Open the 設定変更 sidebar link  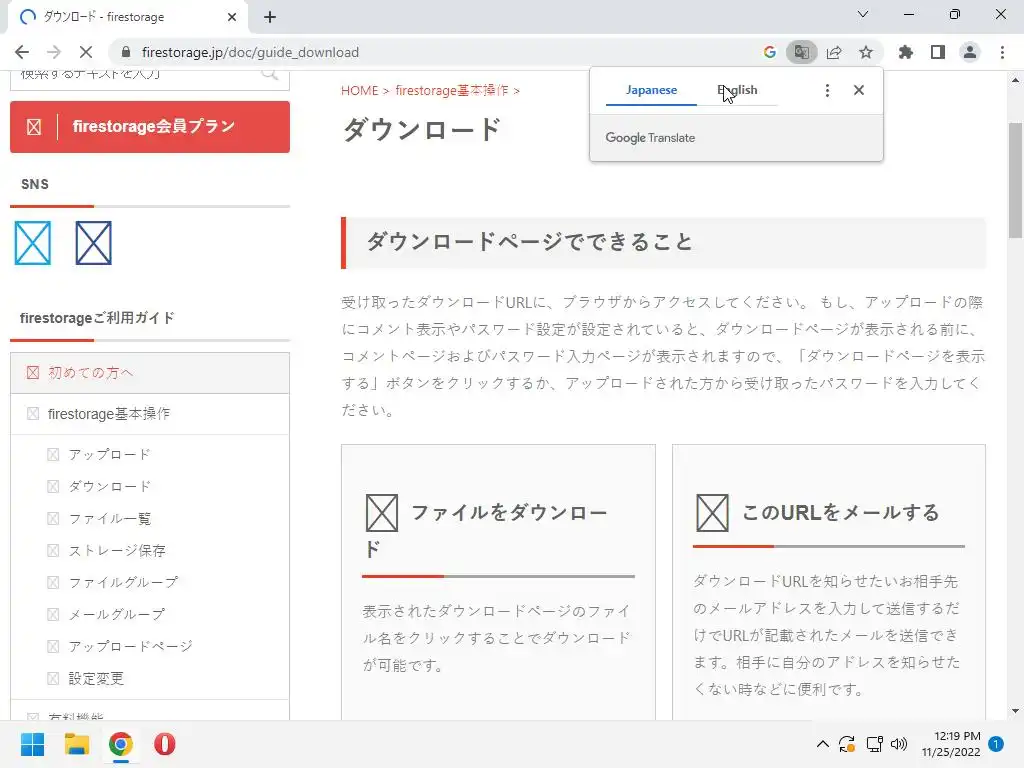tap(96, 679)
